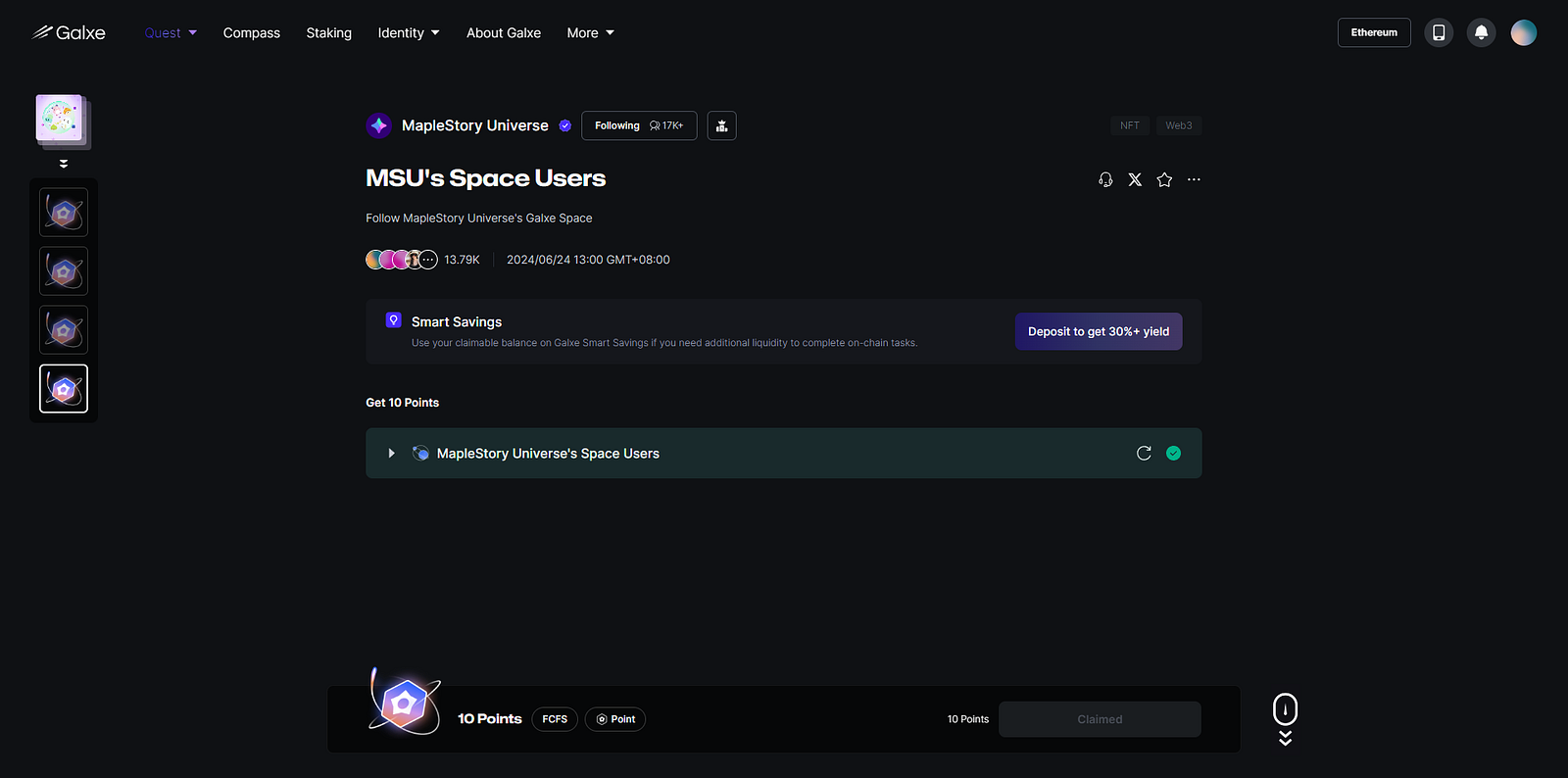Open the mobile app icon
The width and height of the screenshot is (1568, 778).
coord(1439,32)
